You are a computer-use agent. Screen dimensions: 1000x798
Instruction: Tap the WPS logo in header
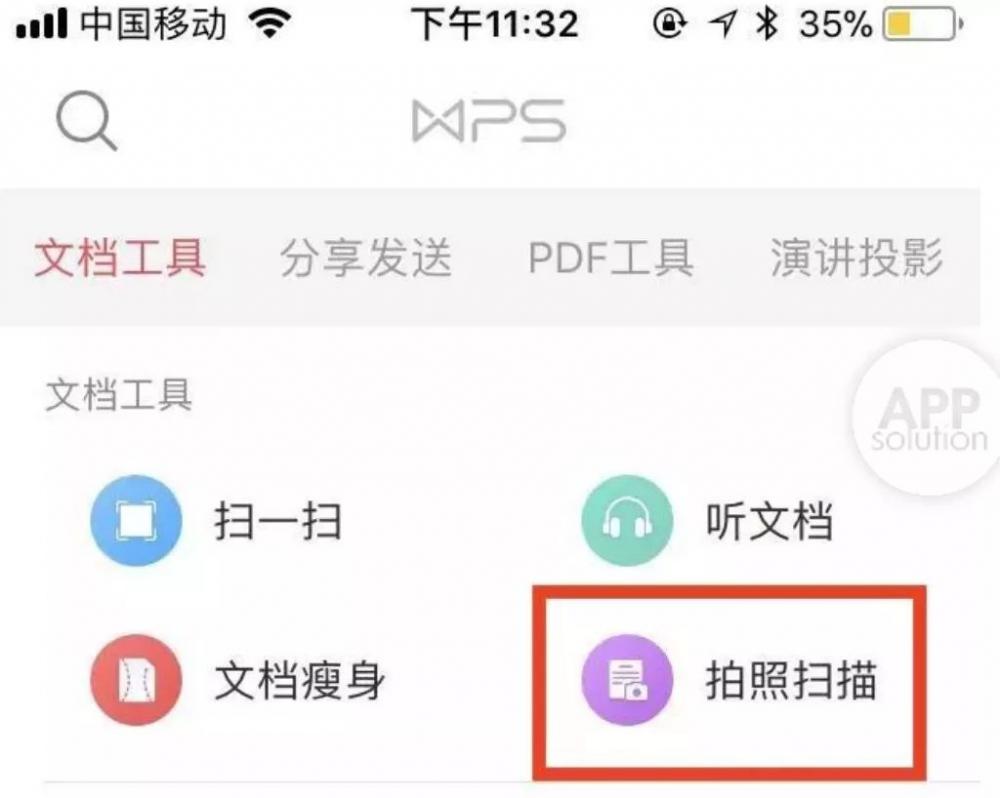[489, 121]
